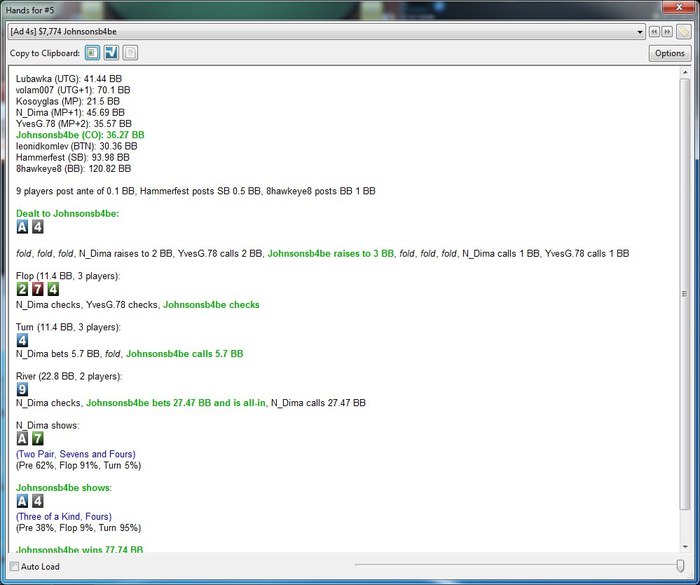Go to the previous hand with the double-left arrow
This screenshot has width=700, height=585.
(654, 32)
